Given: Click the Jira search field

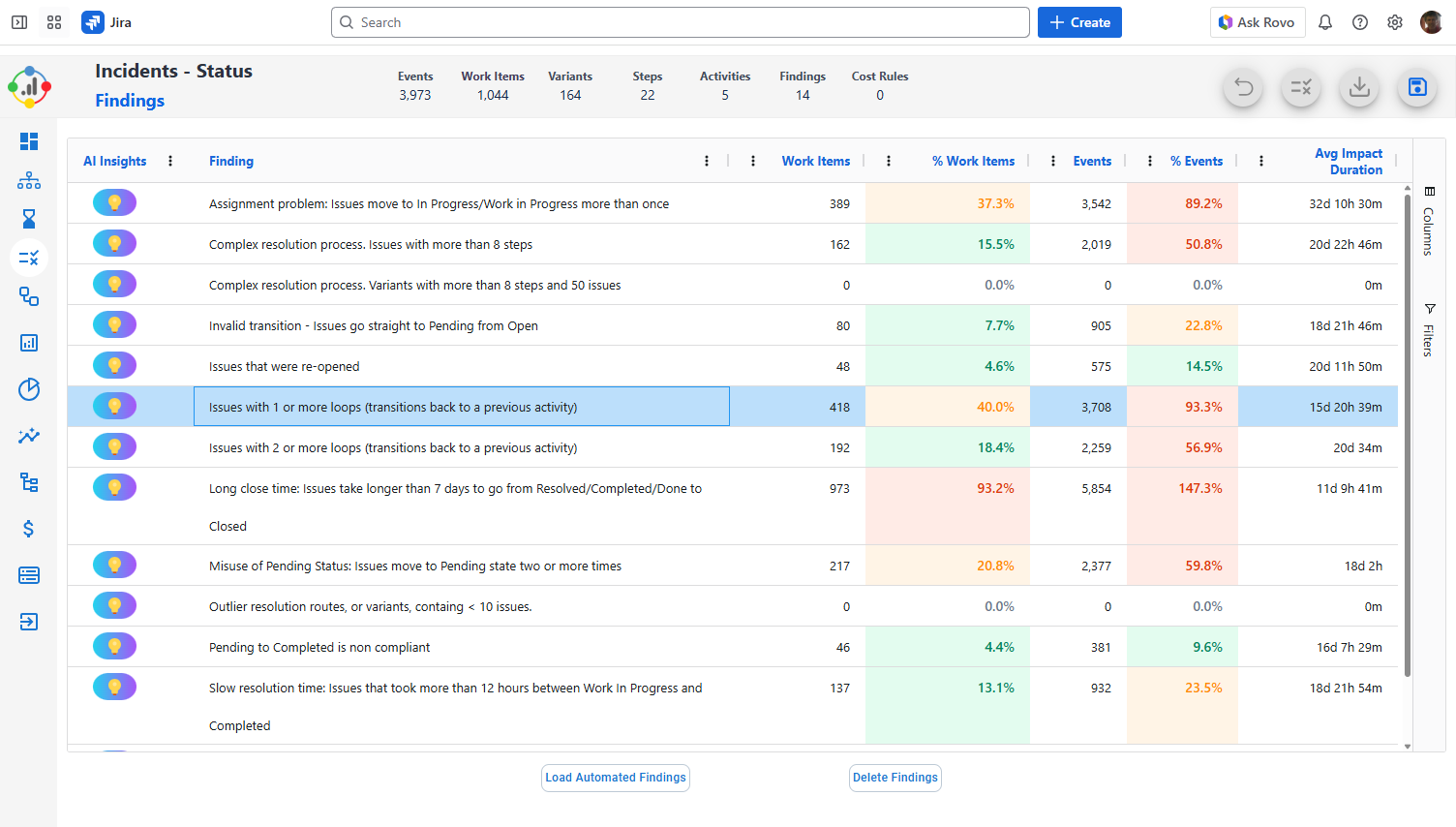Looking at the screenshot, I should [x=680, y=22].
